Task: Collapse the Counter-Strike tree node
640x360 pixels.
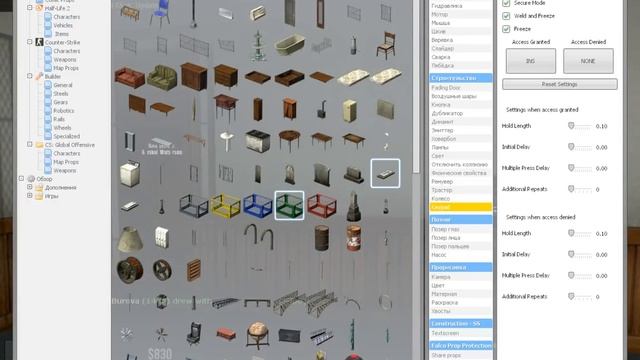Action: coord(30,42)
